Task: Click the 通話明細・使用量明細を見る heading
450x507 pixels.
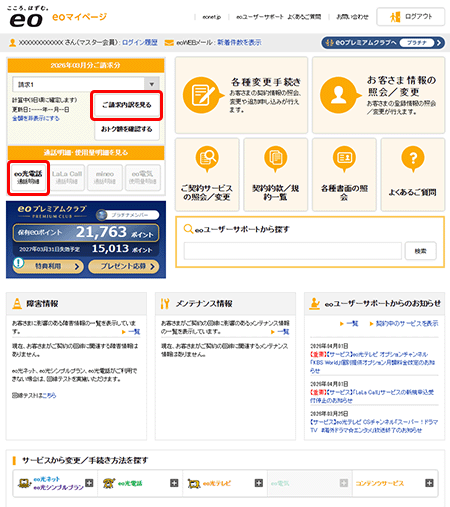Action: click(86, 153)
